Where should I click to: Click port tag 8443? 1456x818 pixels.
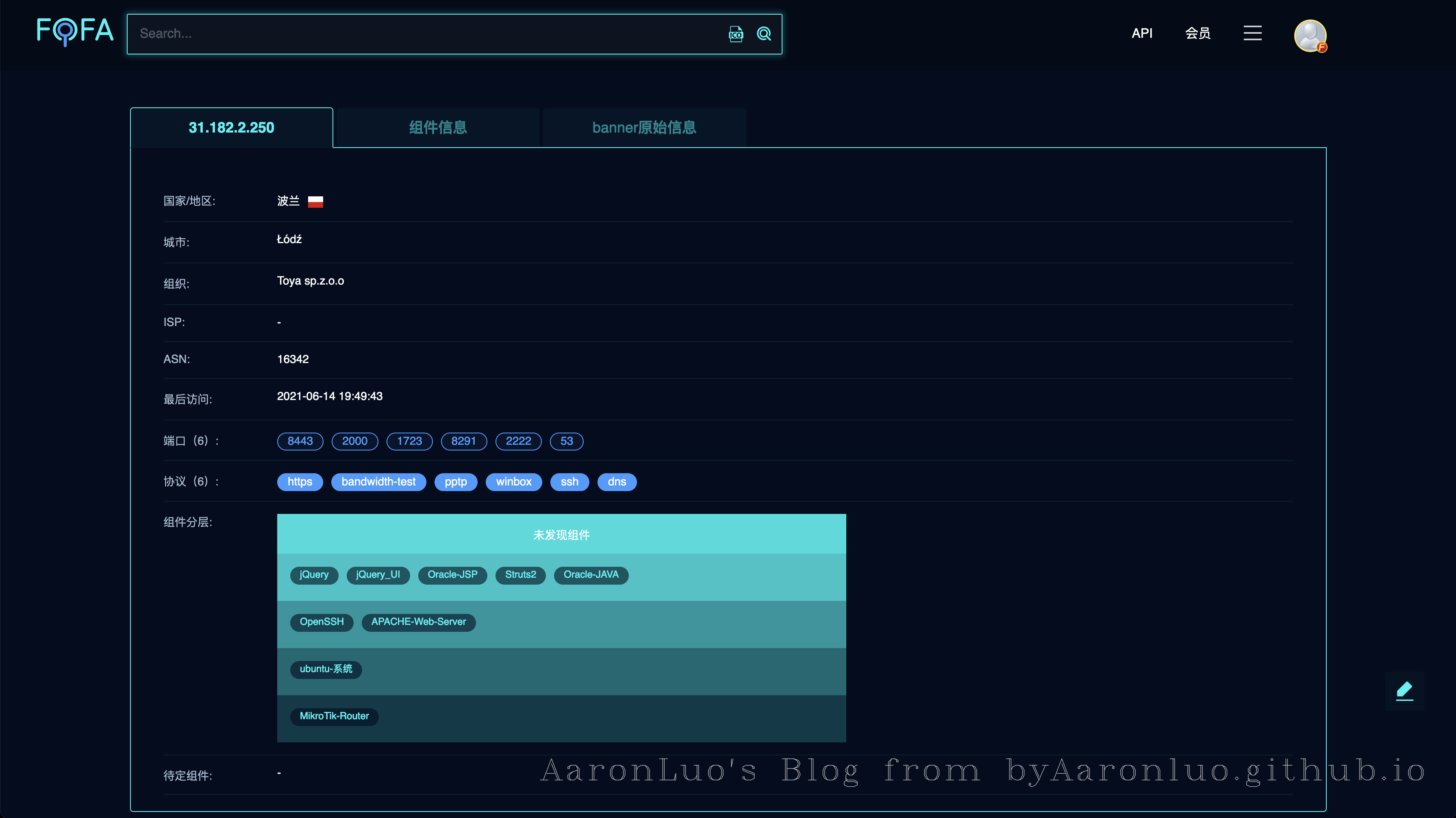tap(300, 441)
